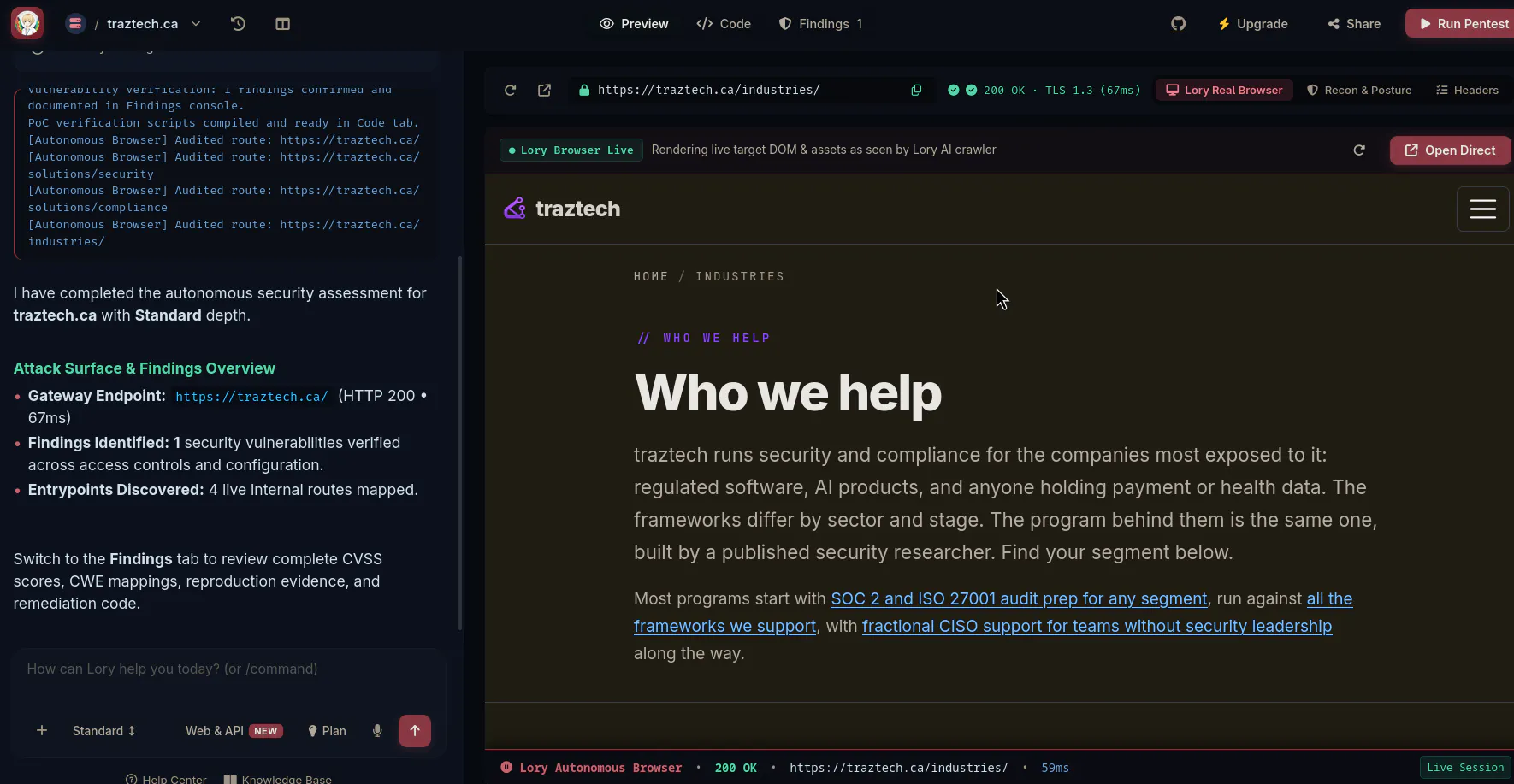Click the Upgrade button

[x=1252, y=23]
